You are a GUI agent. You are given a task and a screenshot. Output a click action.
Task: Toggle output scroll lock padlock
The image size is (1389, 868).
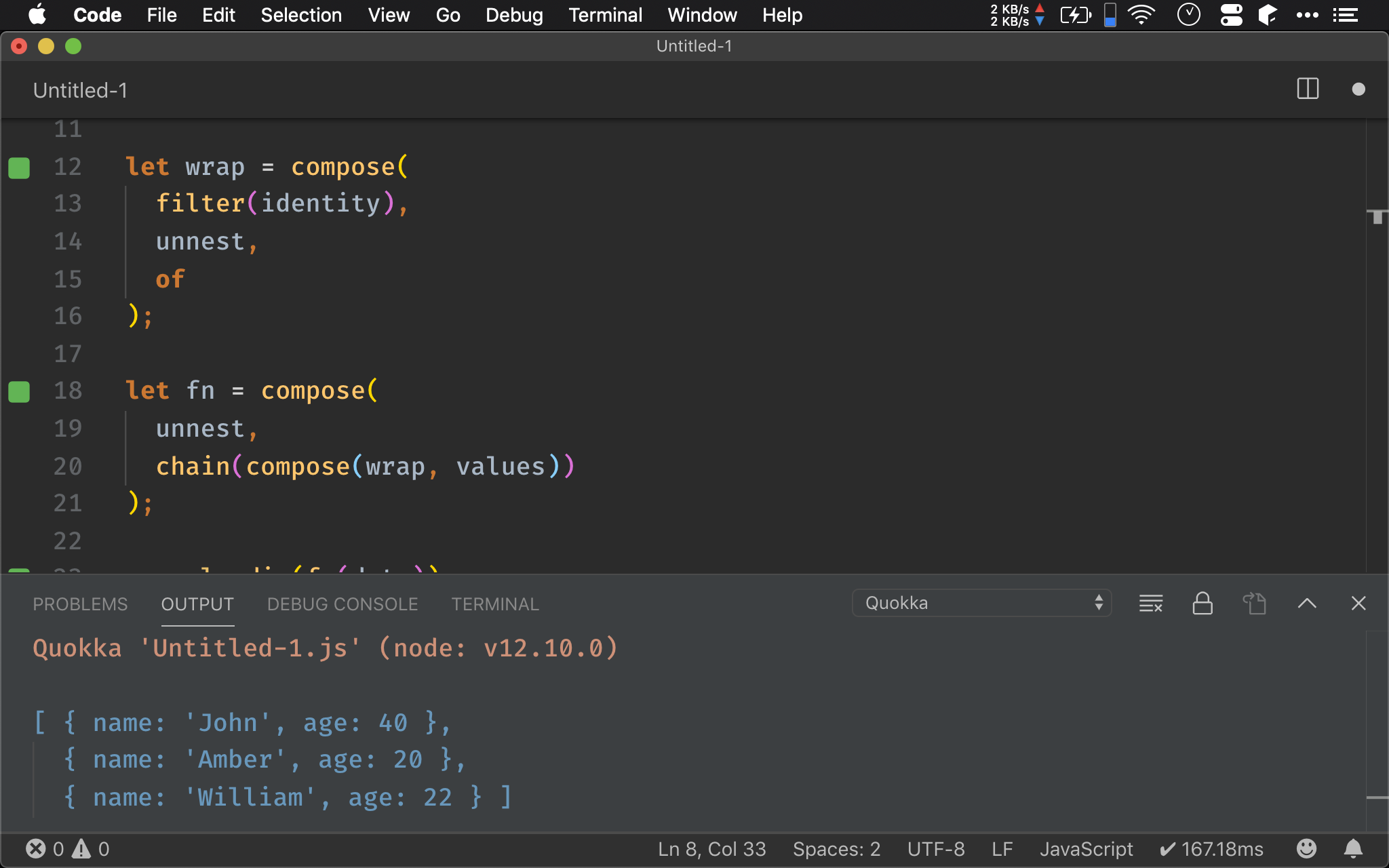tap(1202, 603)
